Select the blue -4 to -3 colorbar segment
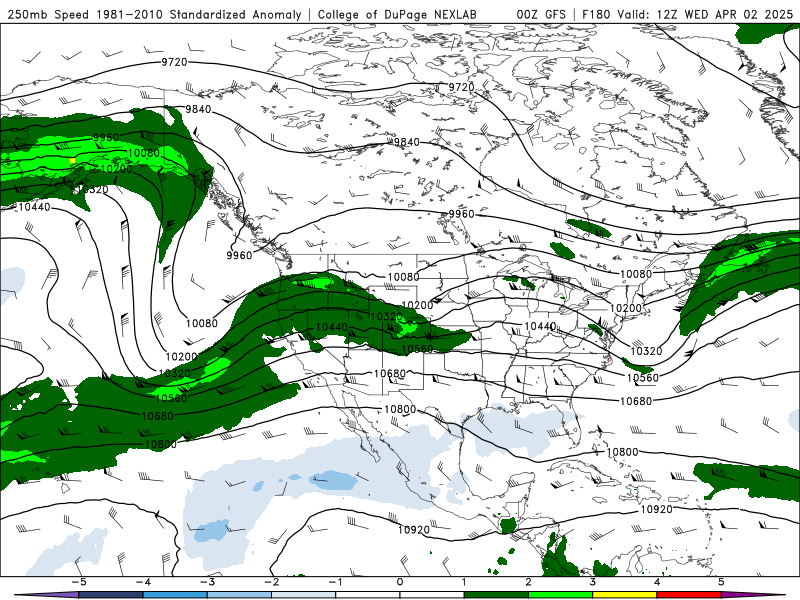 pyautogui.click(x=175, y=595)
